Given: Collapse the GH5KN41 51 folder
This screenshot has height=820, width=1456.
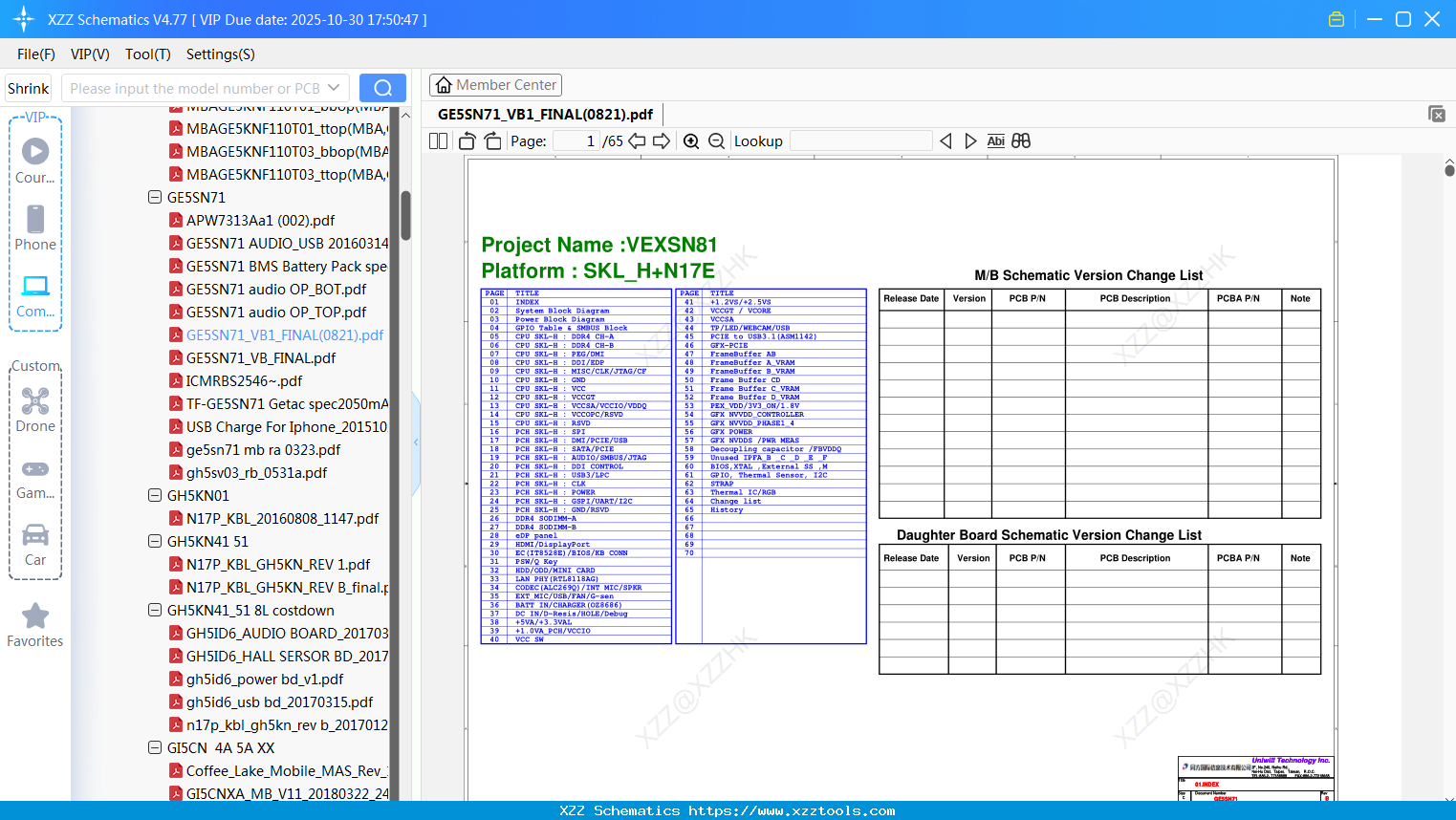Looking at the screenshot, I should tap(155, 542).
